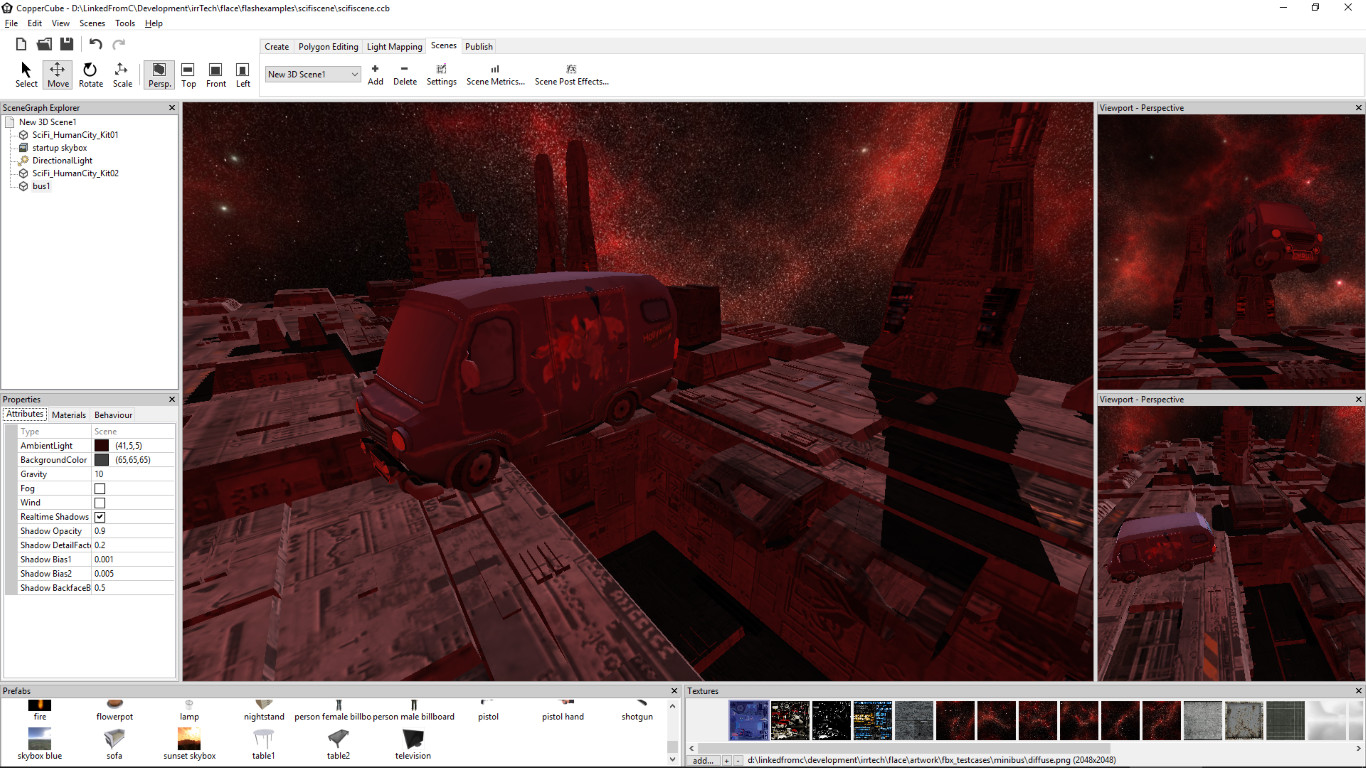Open the AmbientLight color swatch
Viewport: 1366px width, 768px height.
(x=104, y=445)
